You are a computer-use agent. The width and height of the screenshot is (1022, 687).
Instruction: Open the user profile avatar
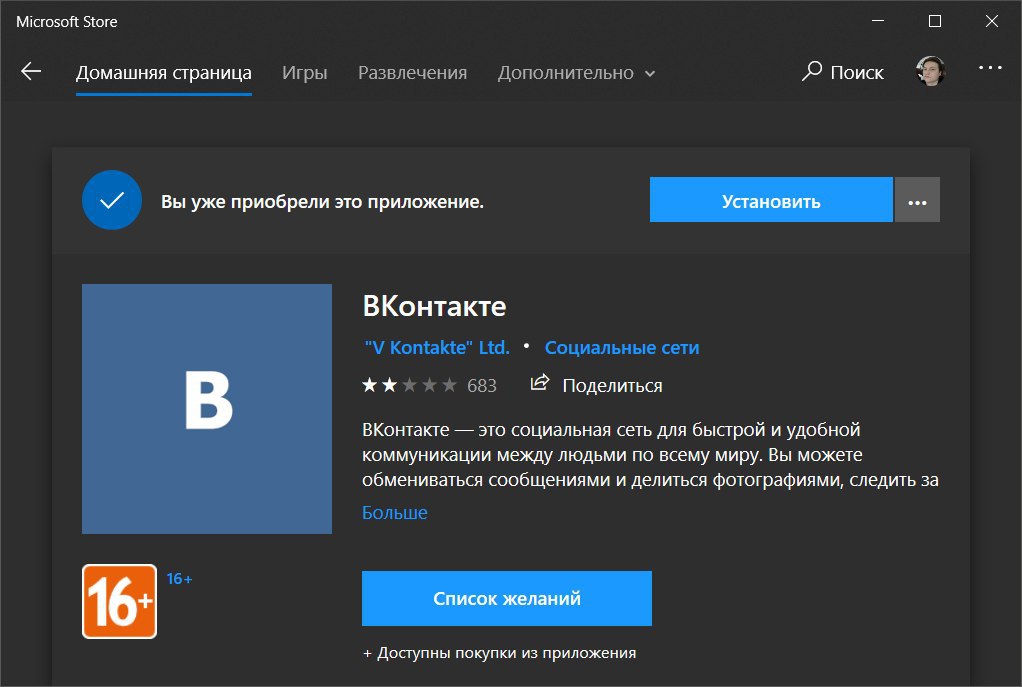click(x=930, y=71)
